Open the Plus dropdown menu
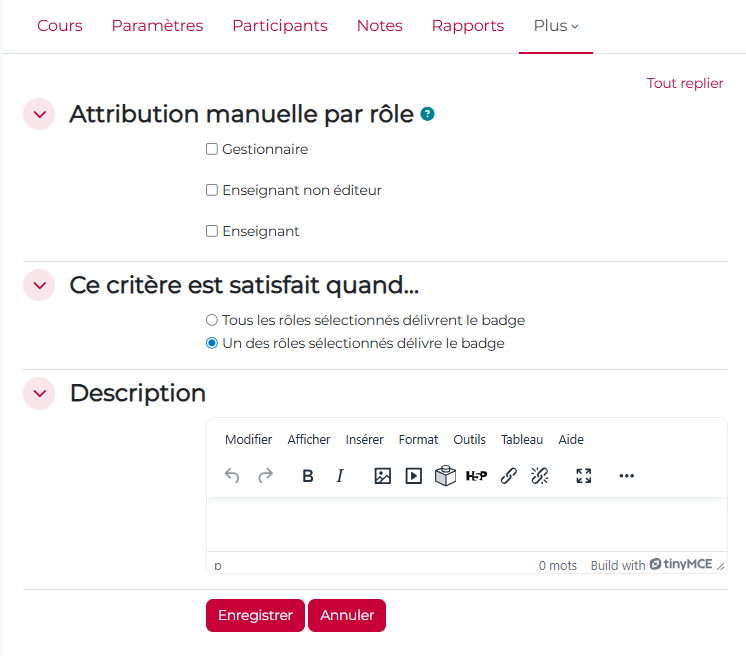 [555, 26]
